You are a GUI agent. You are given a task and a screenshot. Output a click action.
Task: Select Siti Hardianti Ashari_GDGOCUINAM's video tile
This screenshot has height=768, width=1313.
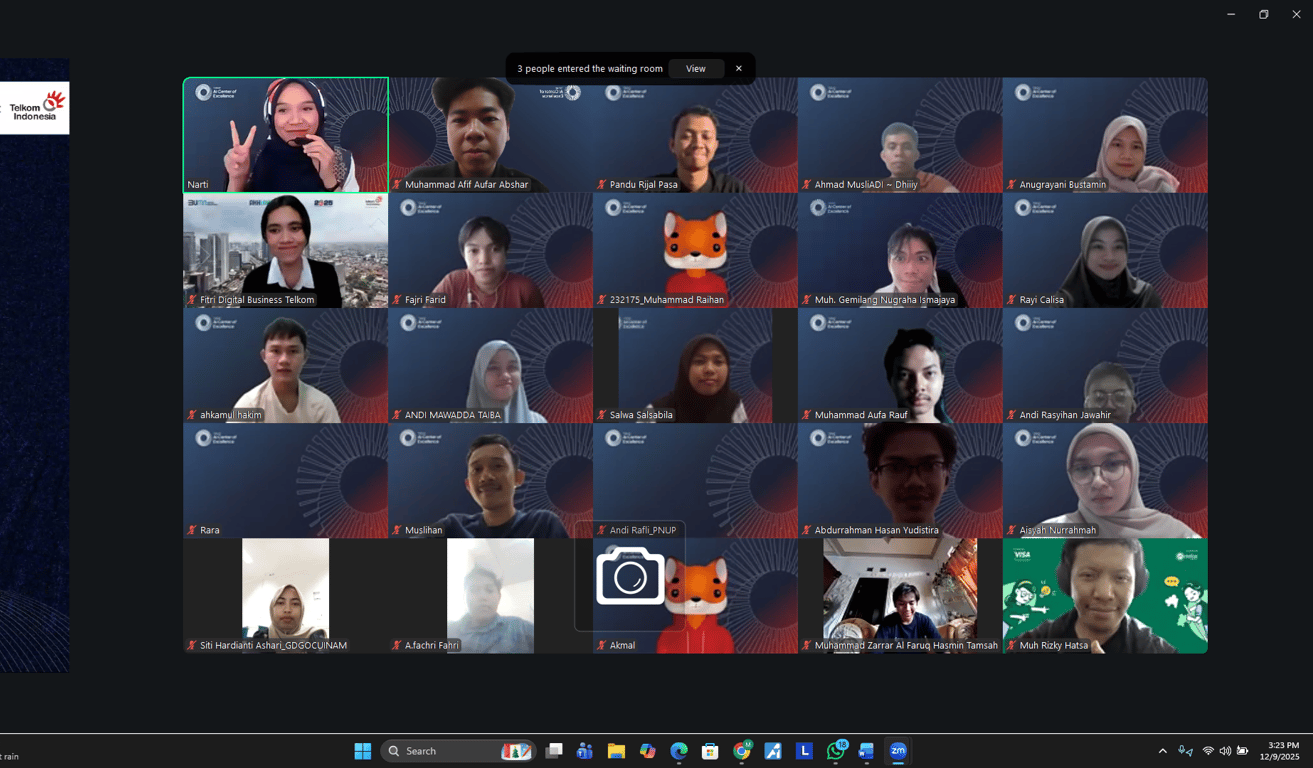point(285,596)
